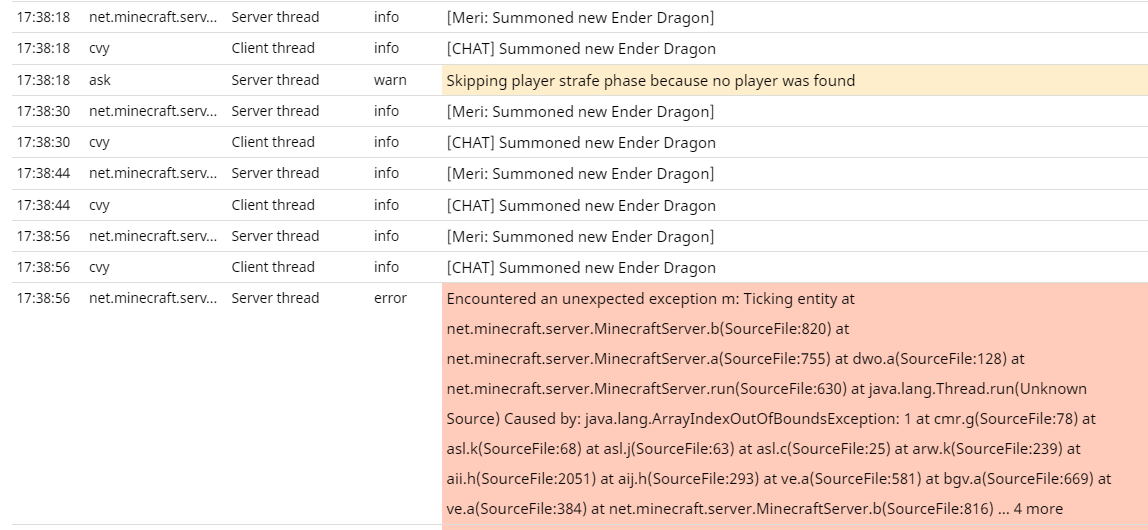Image resolution: width=1148 pixels, height=530 pixels.
Task: Select the 'Server thread' cell of the warn row
Action: click(x=275, y=80)
